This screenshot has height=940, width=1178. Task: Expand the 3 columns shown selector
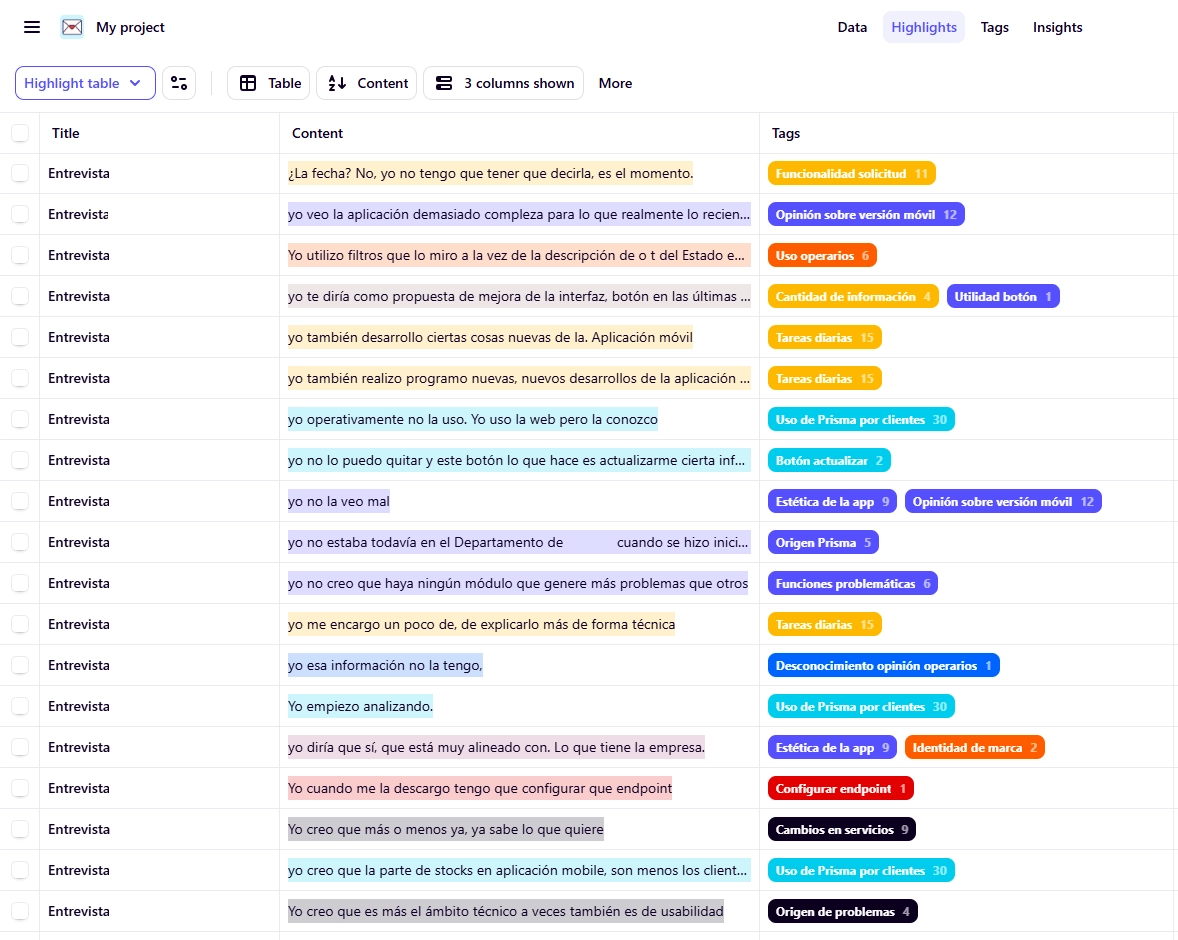click(503, 83)
